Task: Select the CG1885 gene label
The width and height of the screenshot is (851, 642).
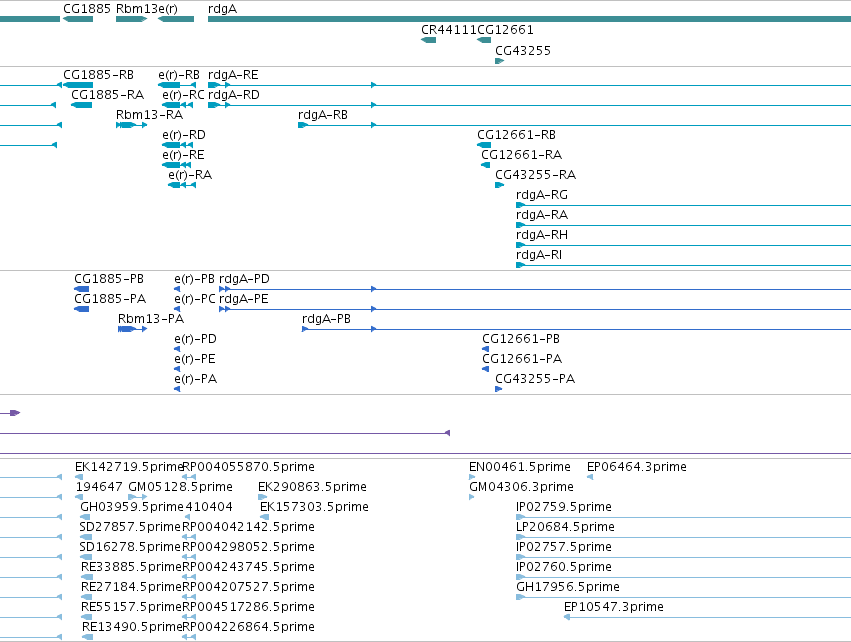Action: (x=87, y=9)
